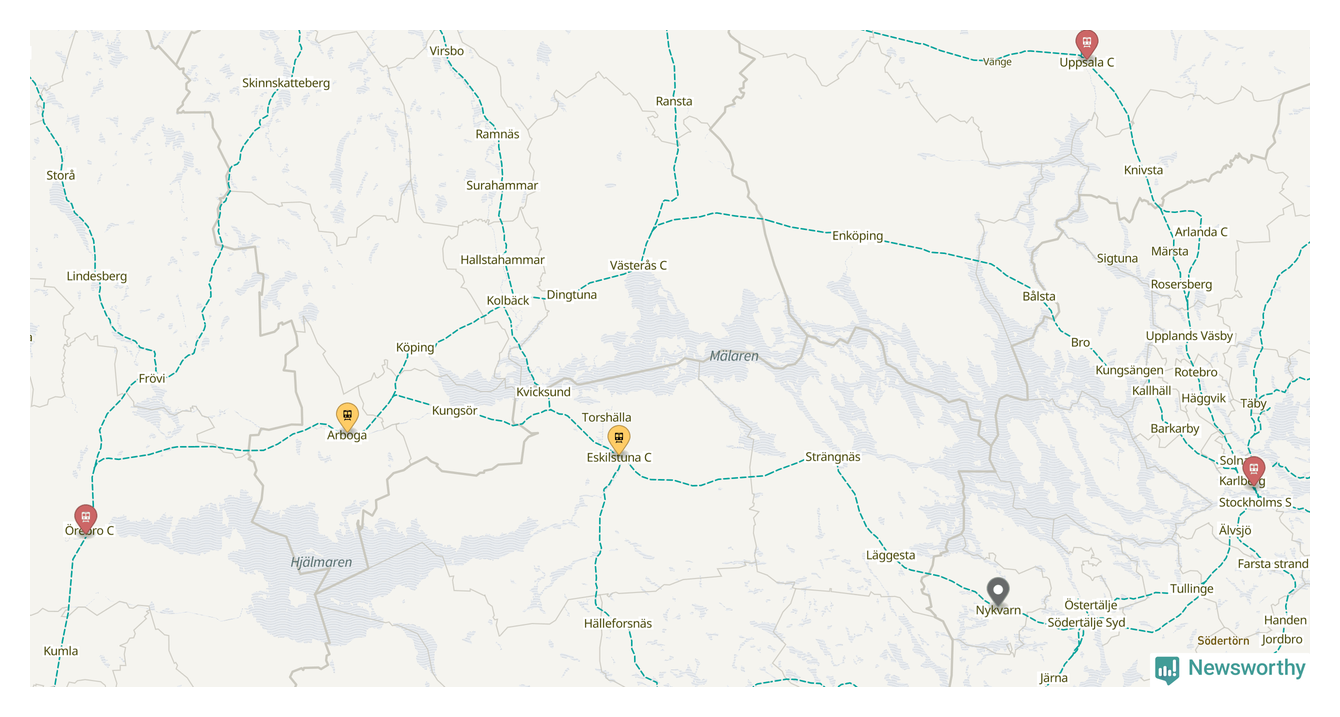This screenshot has height=717, width=1340.
Task: Click the Arlanda C station label
Action: coord(1201,232)
